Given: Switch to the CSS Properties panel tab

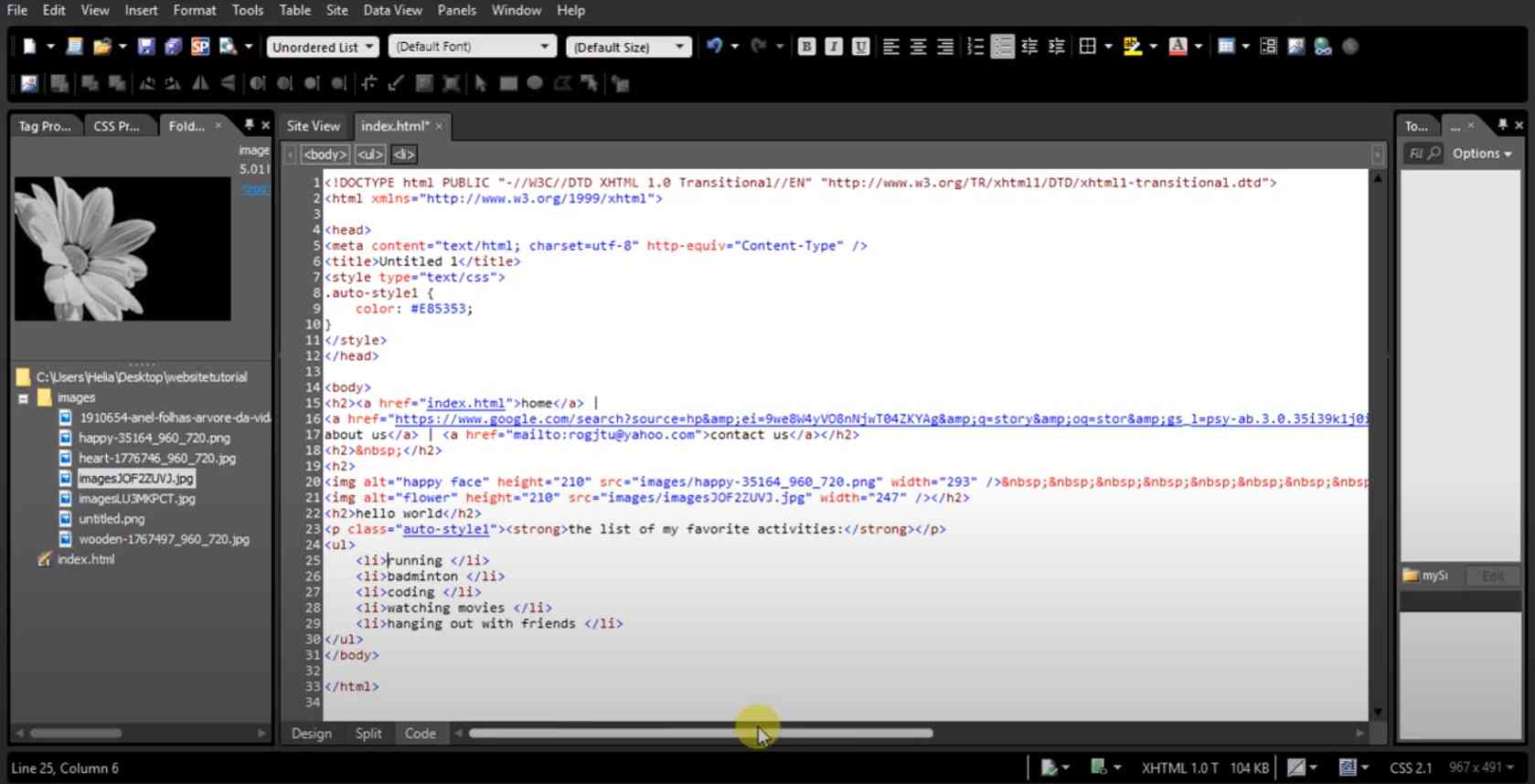Looking at the screenshot, I should point(116,126).
